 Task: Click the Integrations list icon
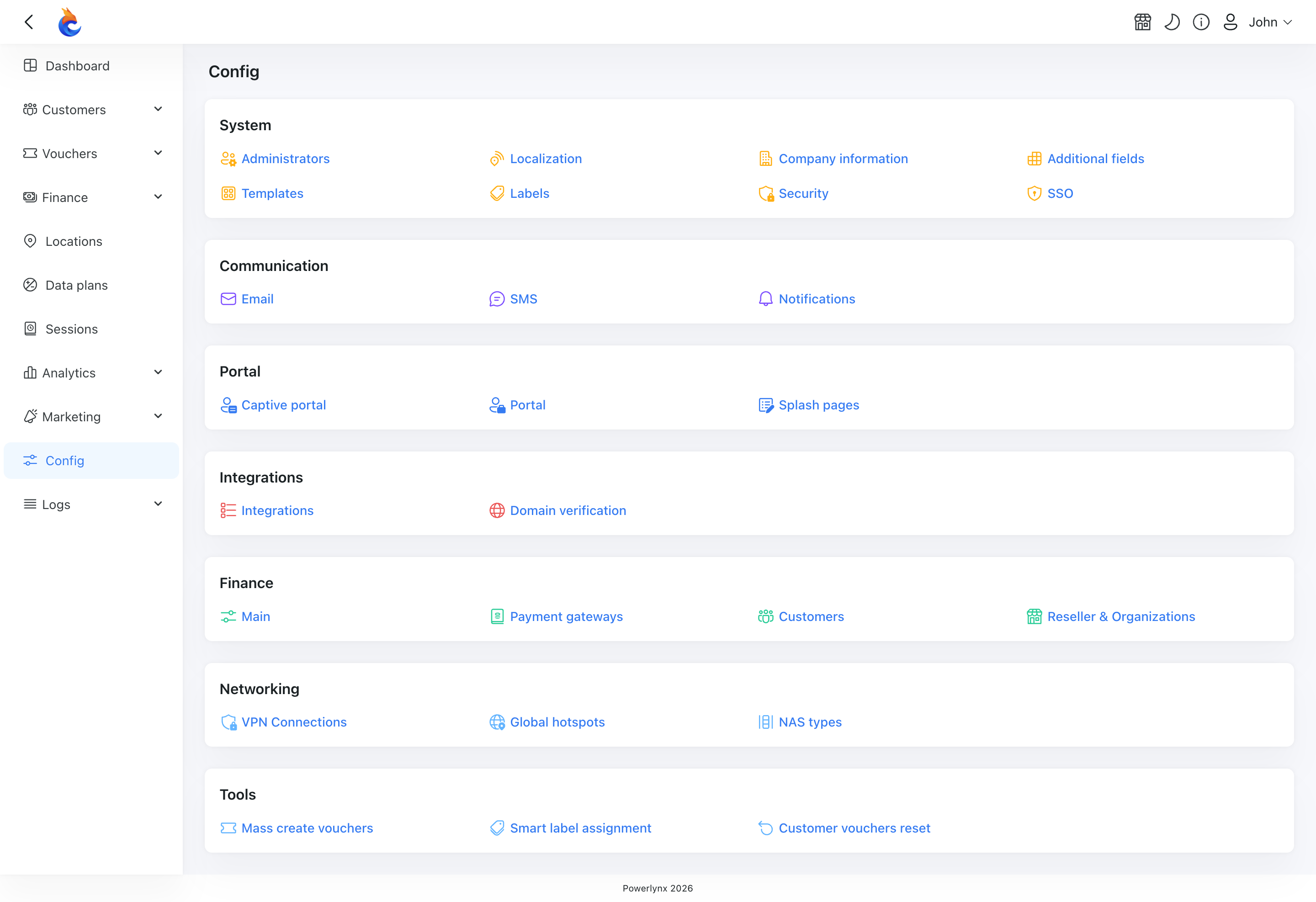coord(228,510)
